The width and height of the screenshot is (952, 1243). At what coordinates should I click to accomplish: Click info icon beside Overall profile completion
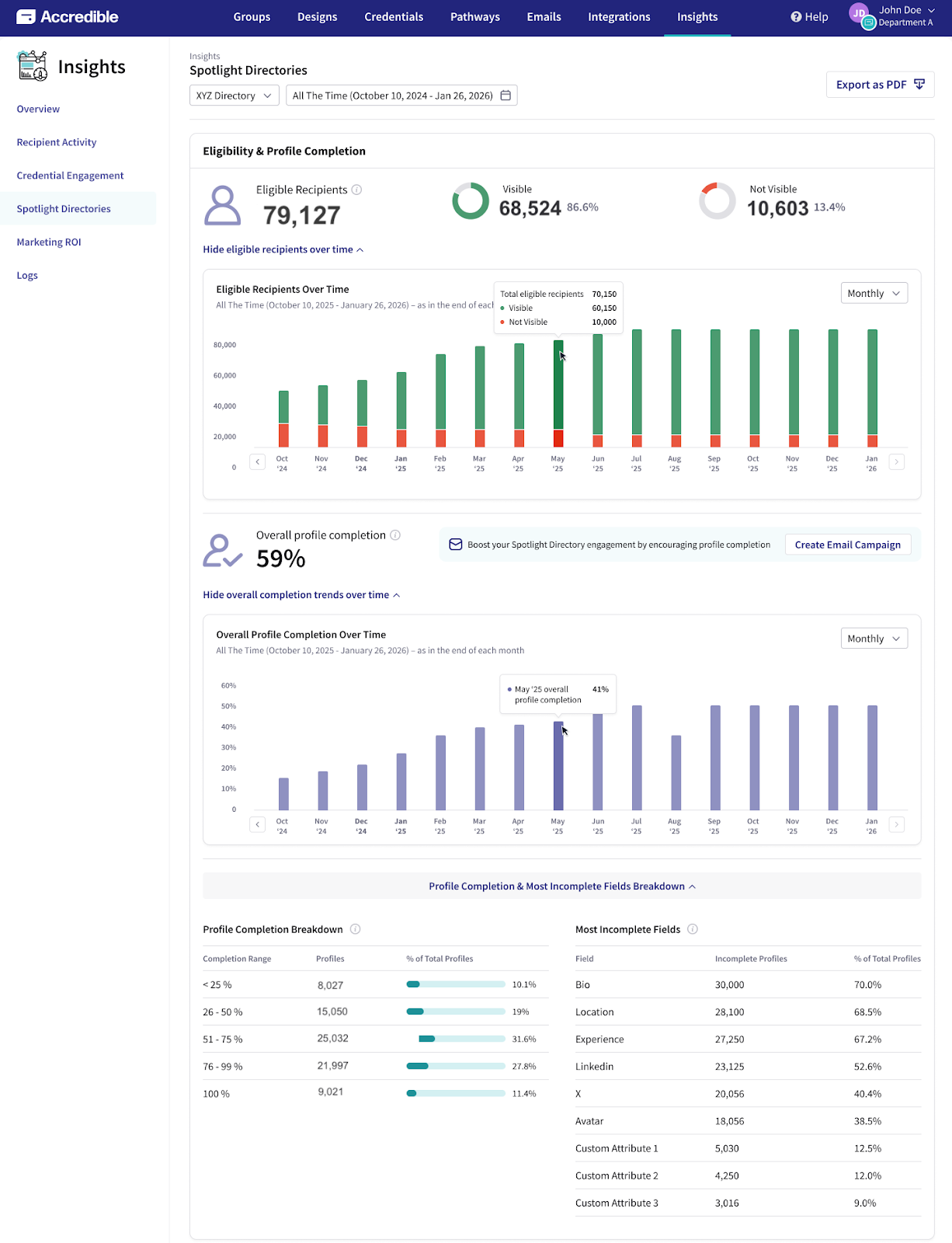pos(395,535)
